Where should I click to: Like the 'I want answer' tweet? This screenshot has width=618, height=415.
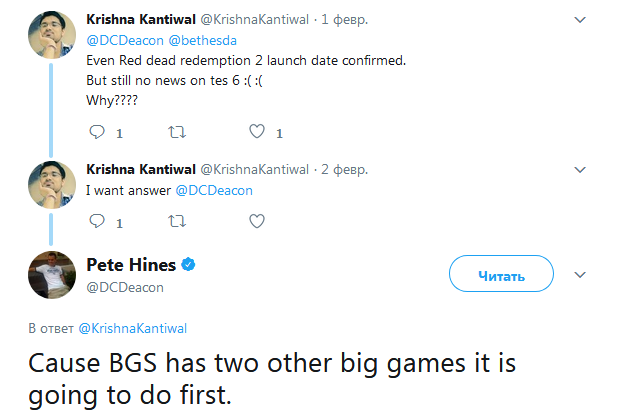tap(257, 221)
